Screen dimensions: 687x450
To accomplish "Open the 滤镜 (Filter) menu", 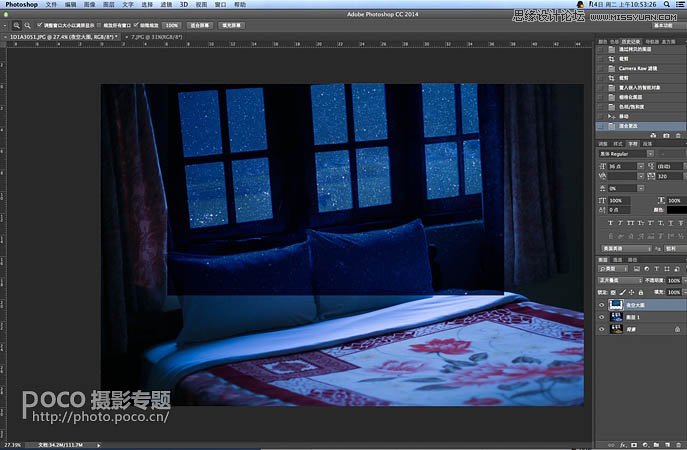I will [166, 4].
